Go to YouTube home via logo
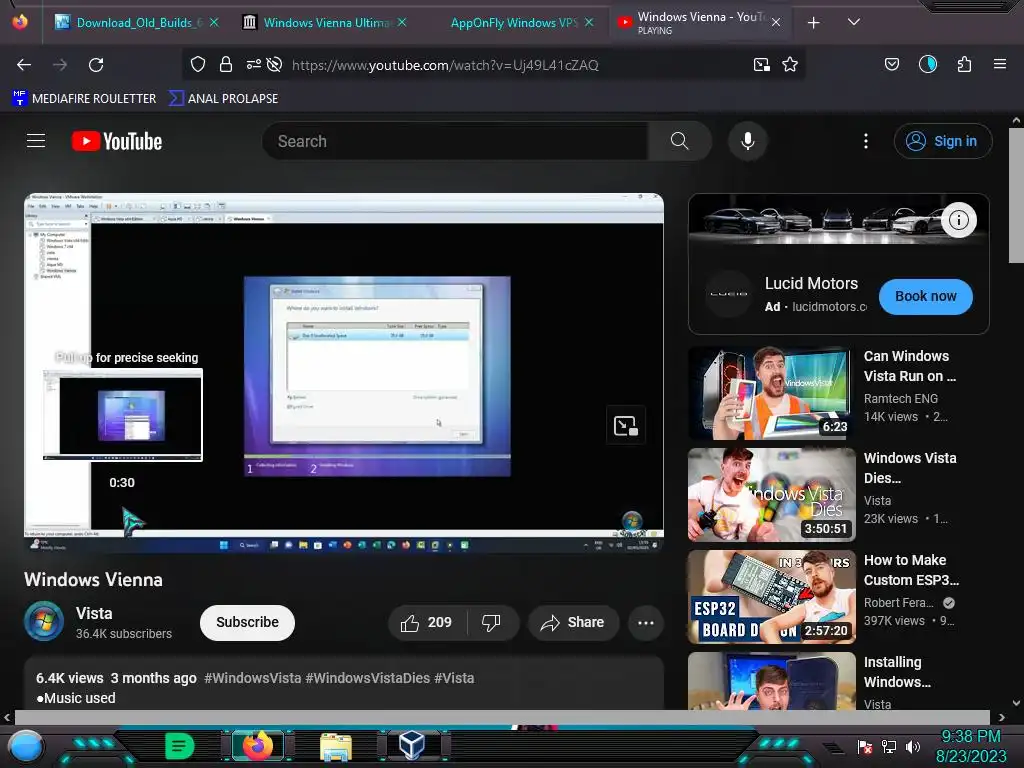 [117, 141]
